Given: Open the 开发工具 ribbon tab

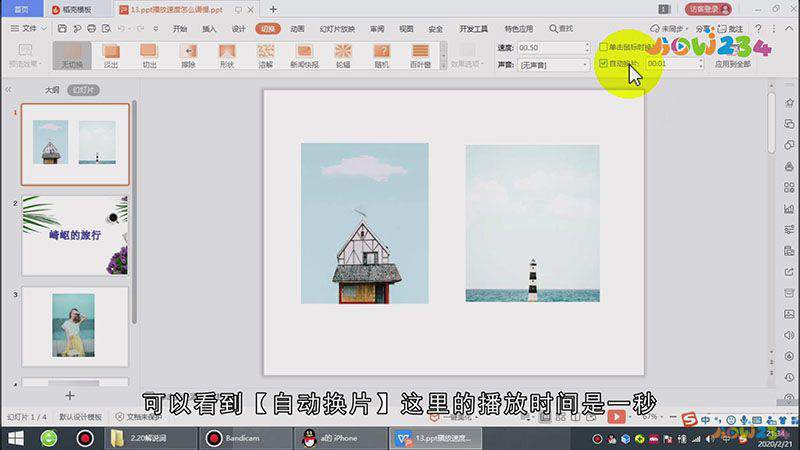Looking at the screenshot, I should [x=473, y=29].
